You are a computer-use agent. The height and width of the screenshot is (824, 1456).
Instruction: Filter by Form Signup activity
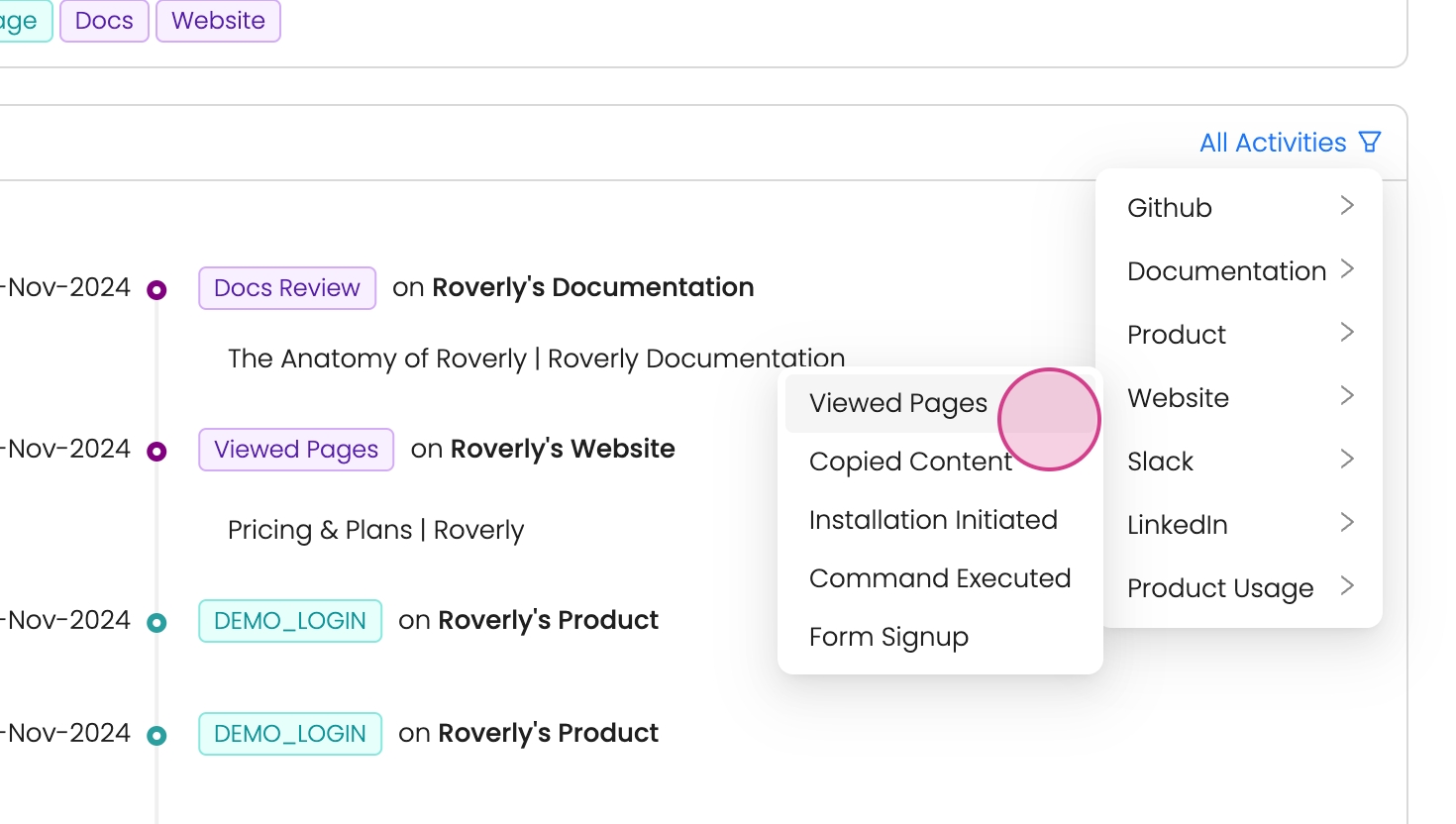click(x=888, y=637)
